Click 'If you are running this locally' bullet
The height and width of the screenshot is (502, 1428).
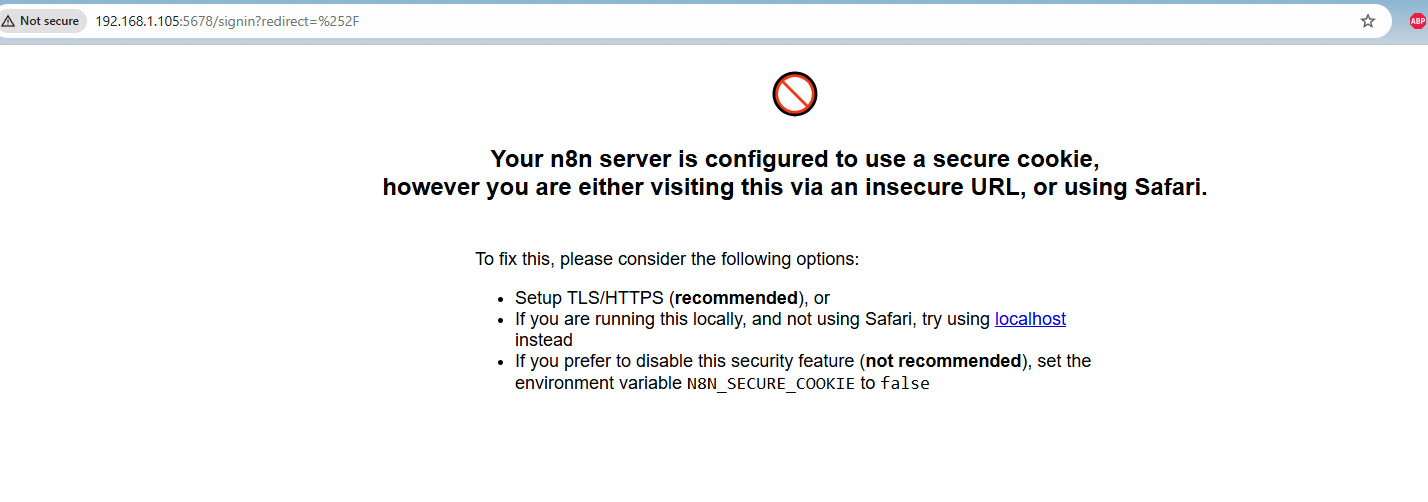(x=790, y=329)
